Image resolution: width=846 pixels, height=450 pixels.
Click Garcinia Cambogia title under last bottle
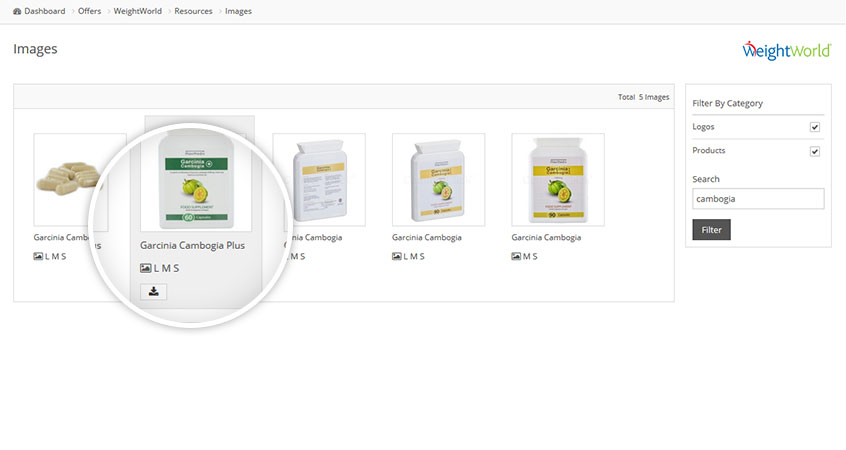(x=546, y=237)
